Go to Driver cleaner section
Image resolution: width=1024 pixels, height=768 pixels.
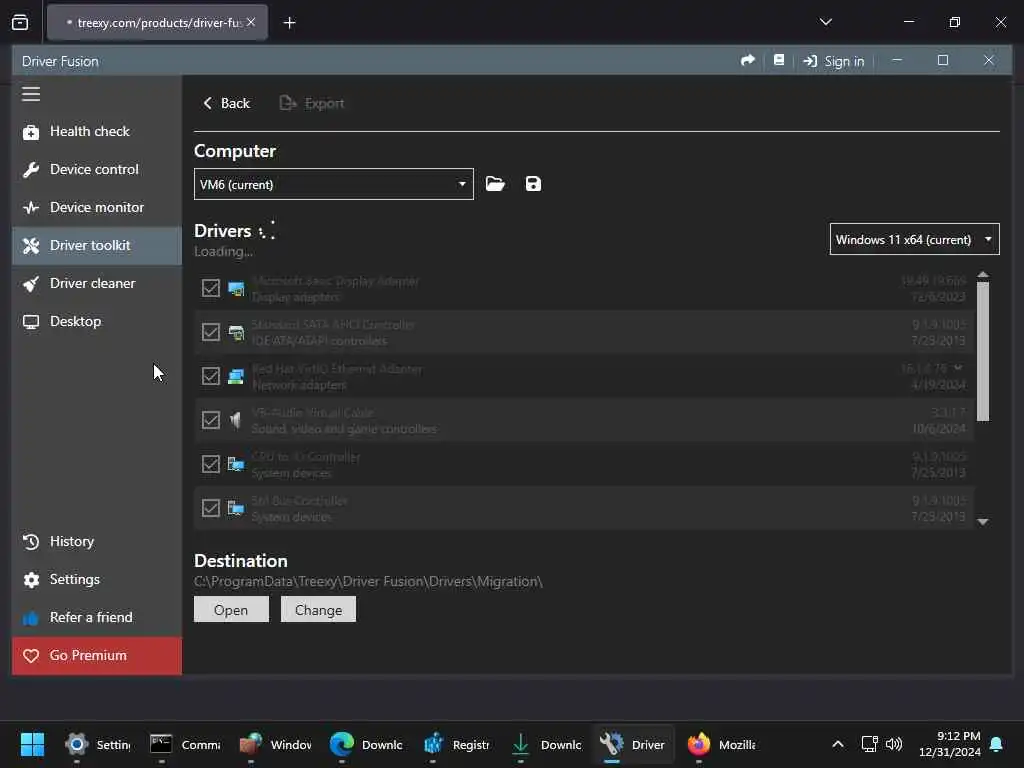coord(97,283)
